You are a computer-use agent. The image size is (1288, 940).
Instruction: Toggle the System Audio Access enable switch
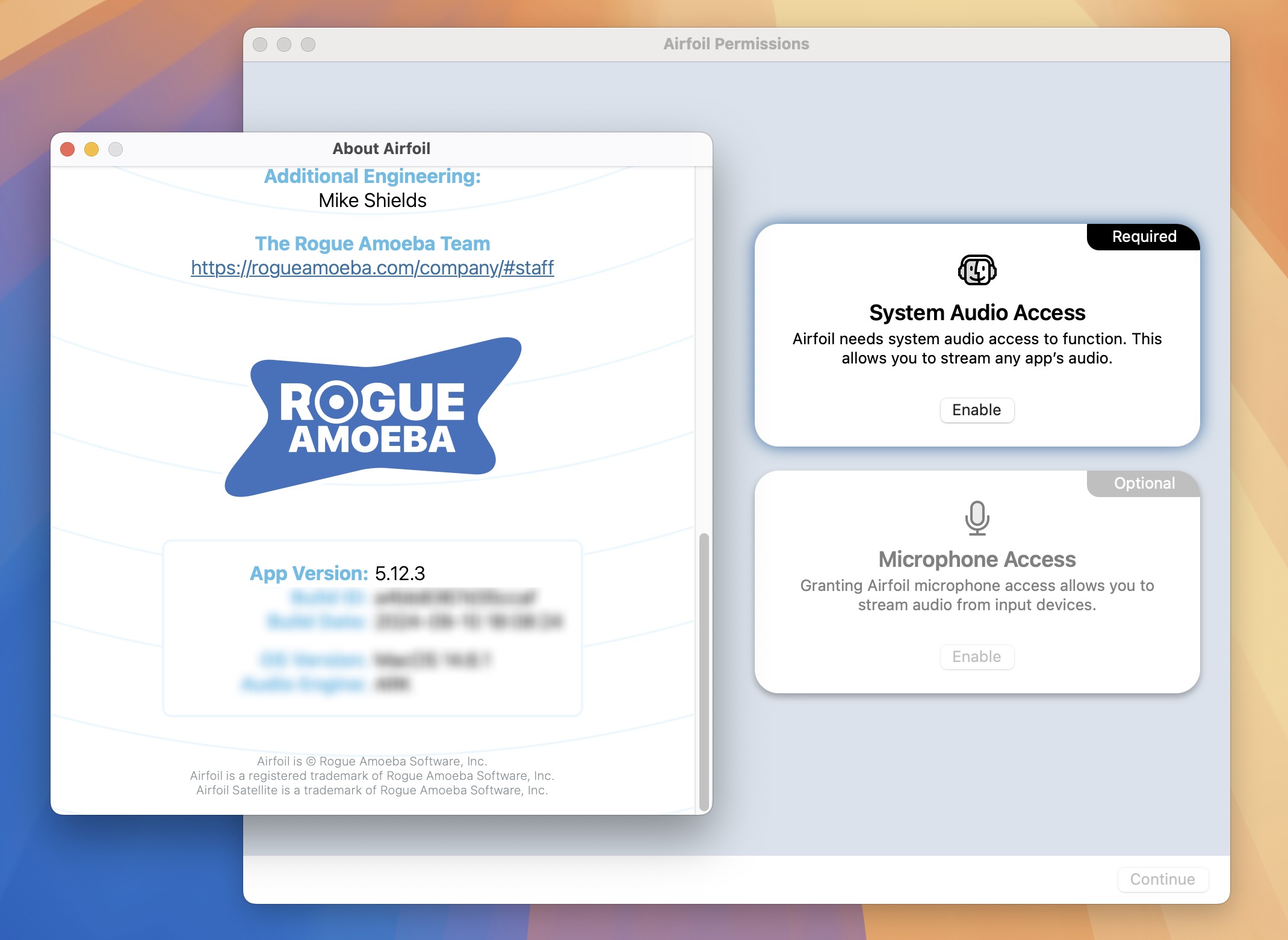coord(977,409)
